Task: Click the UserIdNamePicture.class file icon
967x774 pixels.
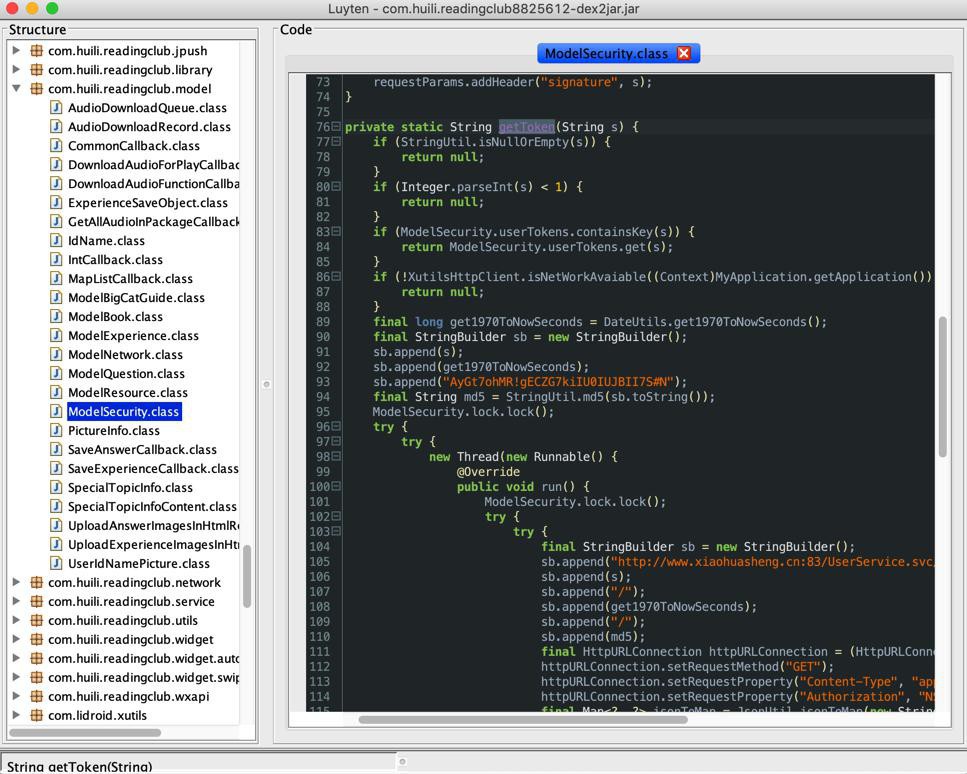Action: click(57, 564)
